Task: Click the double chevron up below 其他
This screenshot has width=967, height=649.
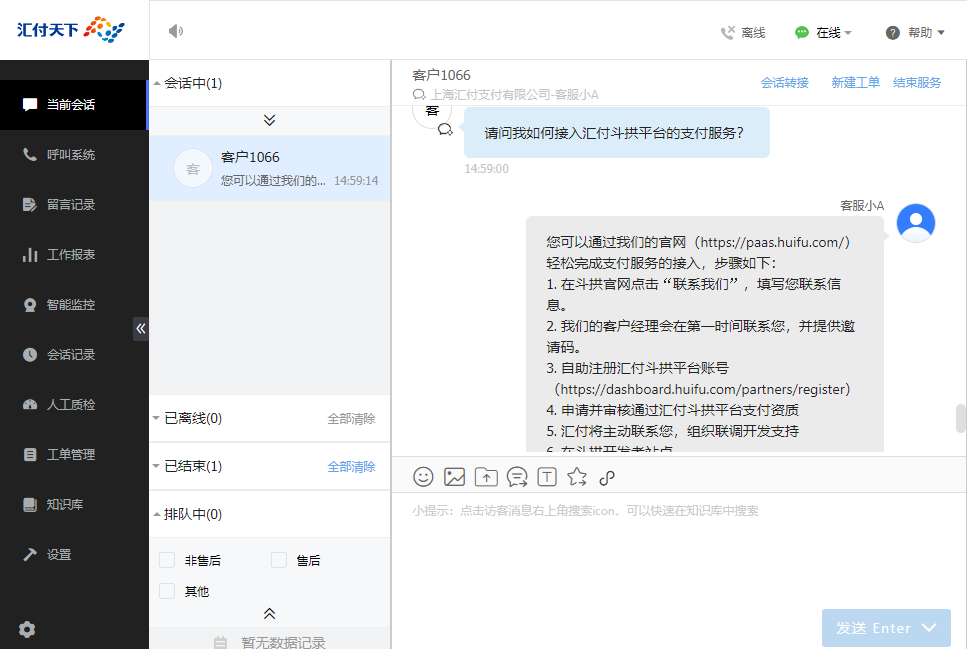Action: click(x=270, y=613)
